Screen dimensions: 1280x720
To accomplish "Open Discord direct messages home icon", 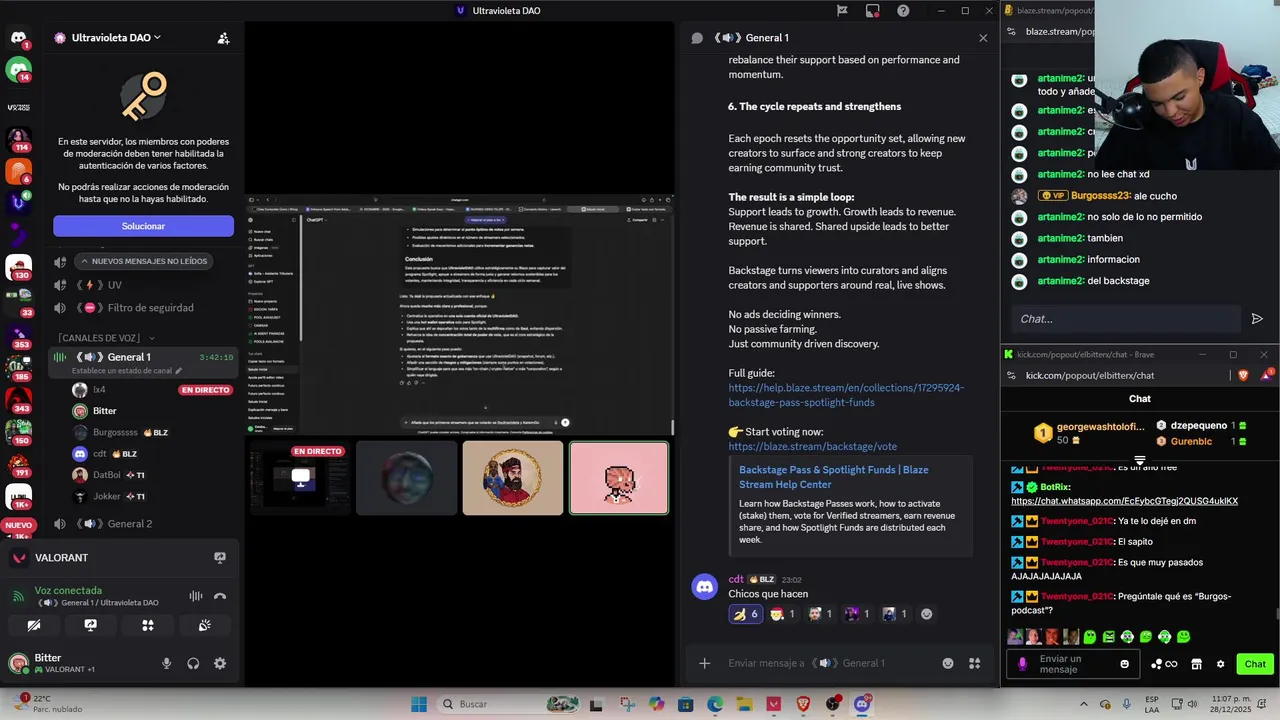I will 19,38.
